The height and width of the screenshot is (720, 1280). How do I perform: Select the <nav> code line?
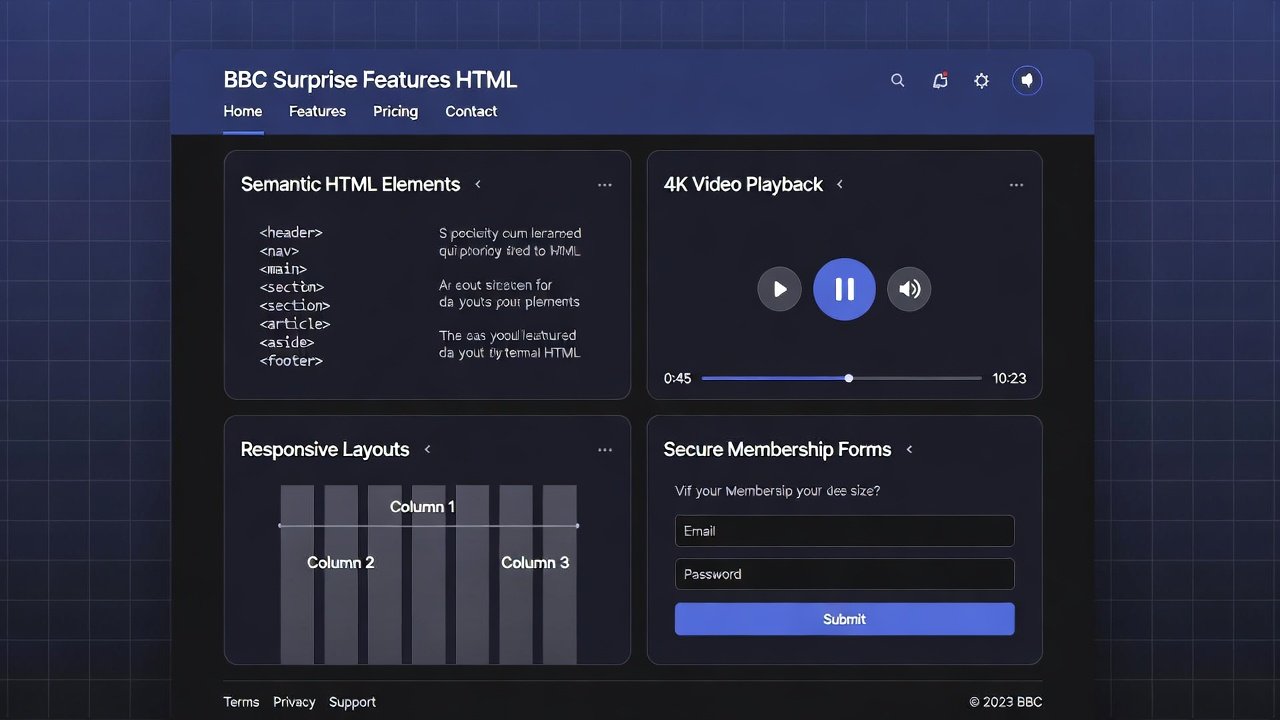pos(279,251)
